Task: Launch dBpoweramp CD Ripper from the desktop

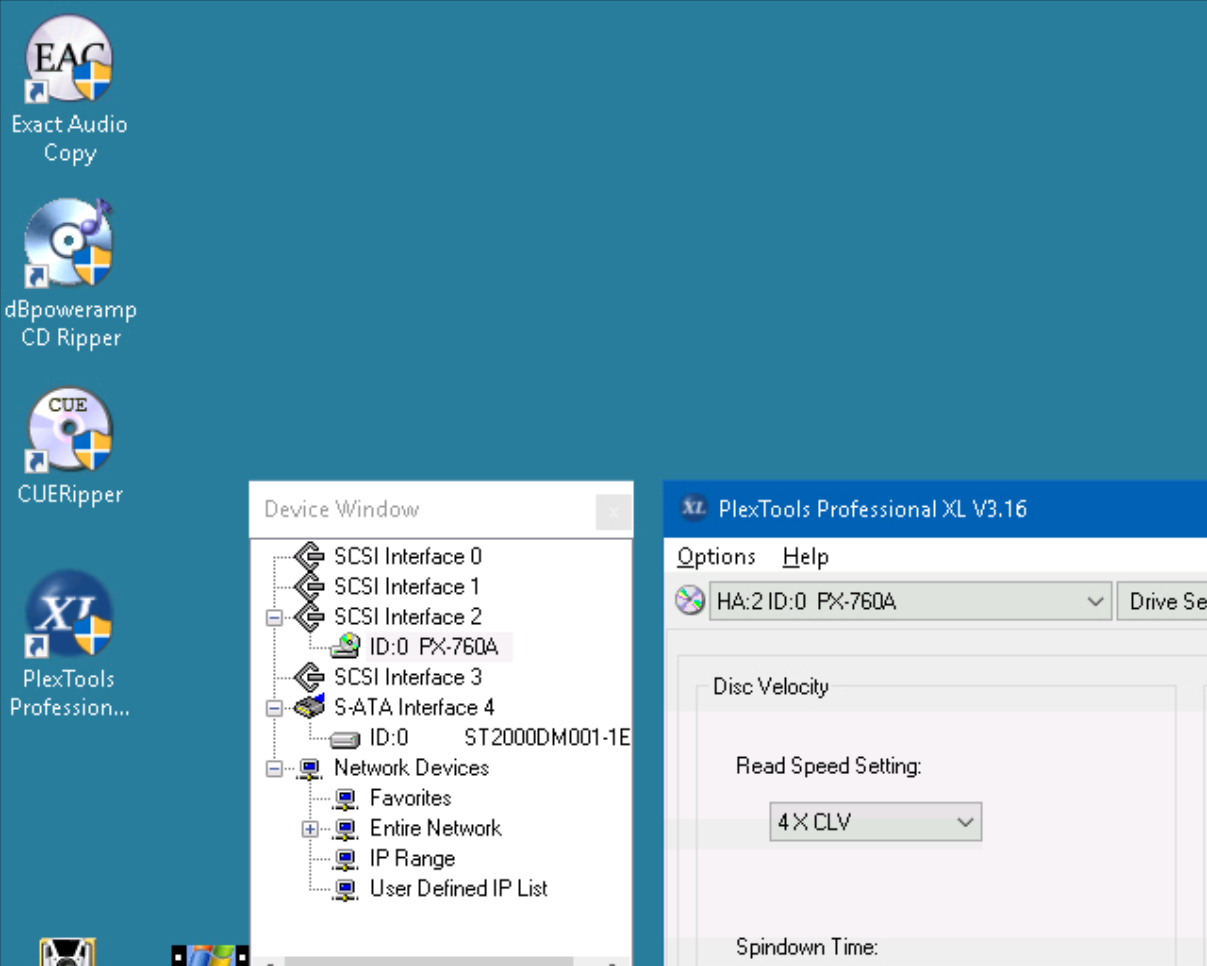Action: (x=69, y=275)
